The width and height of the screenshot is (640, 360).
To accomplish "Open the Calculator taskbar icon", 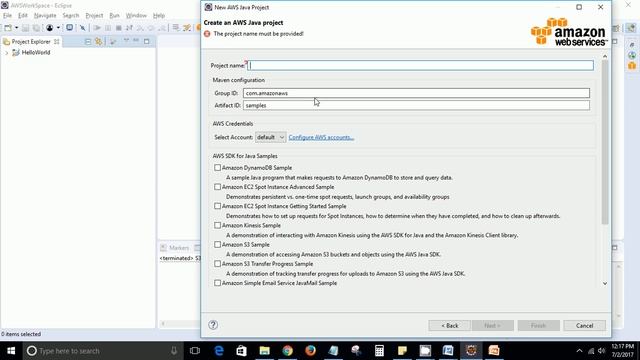I will (379, 351).
